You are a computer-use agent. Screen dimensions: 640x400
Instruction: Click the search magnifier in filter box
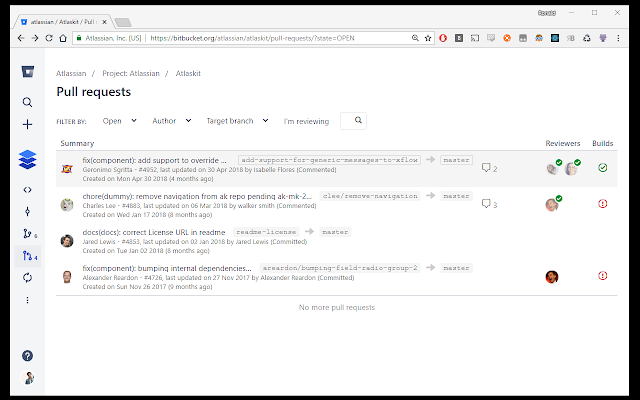coord(358,120)
